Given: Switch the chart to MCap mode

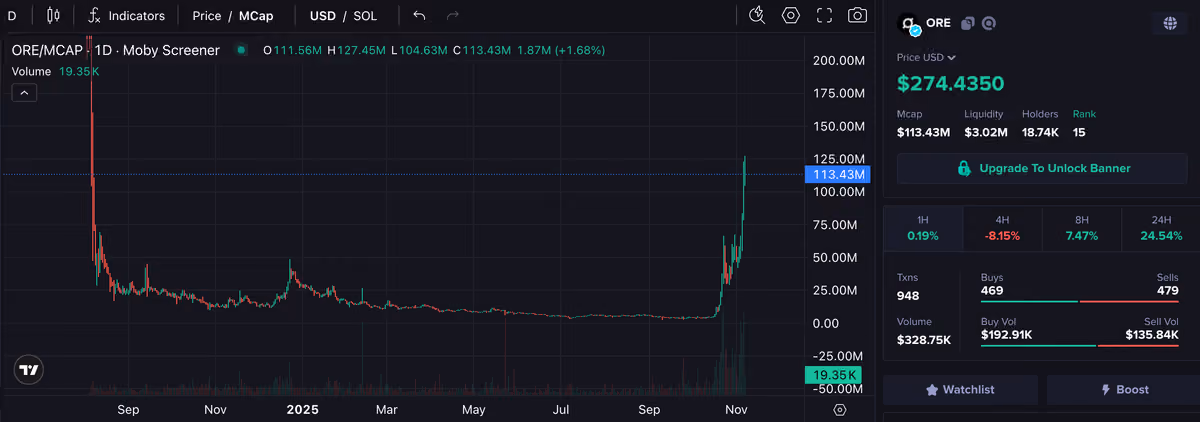Looking at the screenshot, I should pyautogui.click(x=256, y=16).
